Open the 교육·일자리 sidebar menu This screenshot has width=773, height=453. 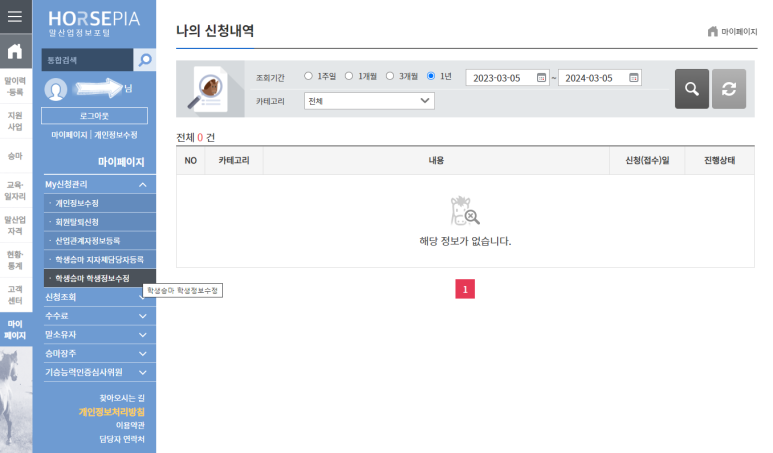click(15, 191)
